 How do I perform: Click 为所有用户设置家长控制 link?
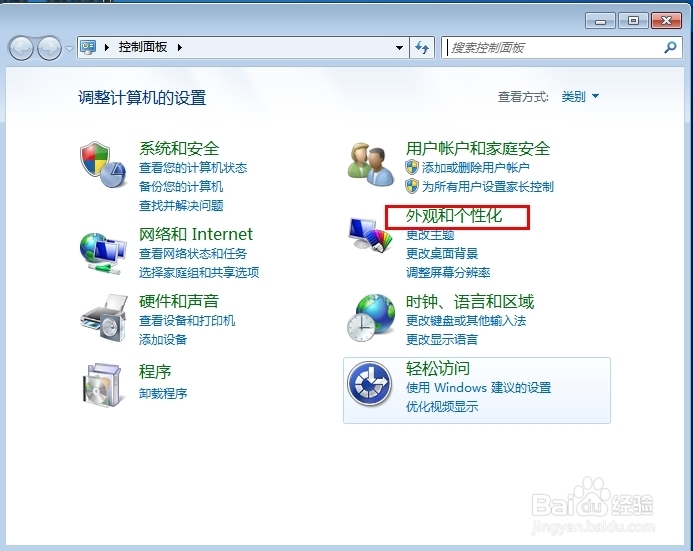click(487, 186)
